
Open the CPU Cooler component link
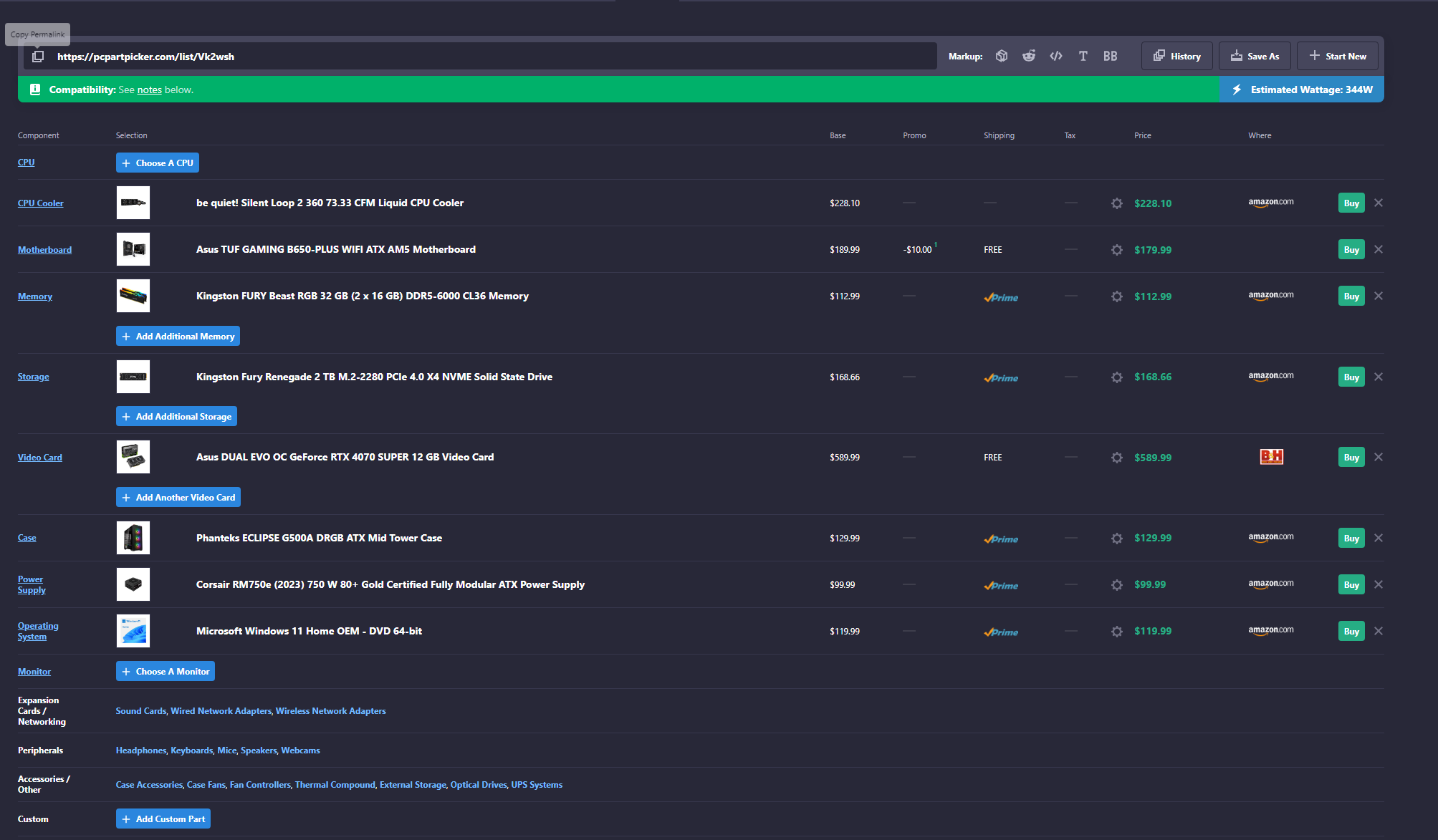click(x=40, y=203)
